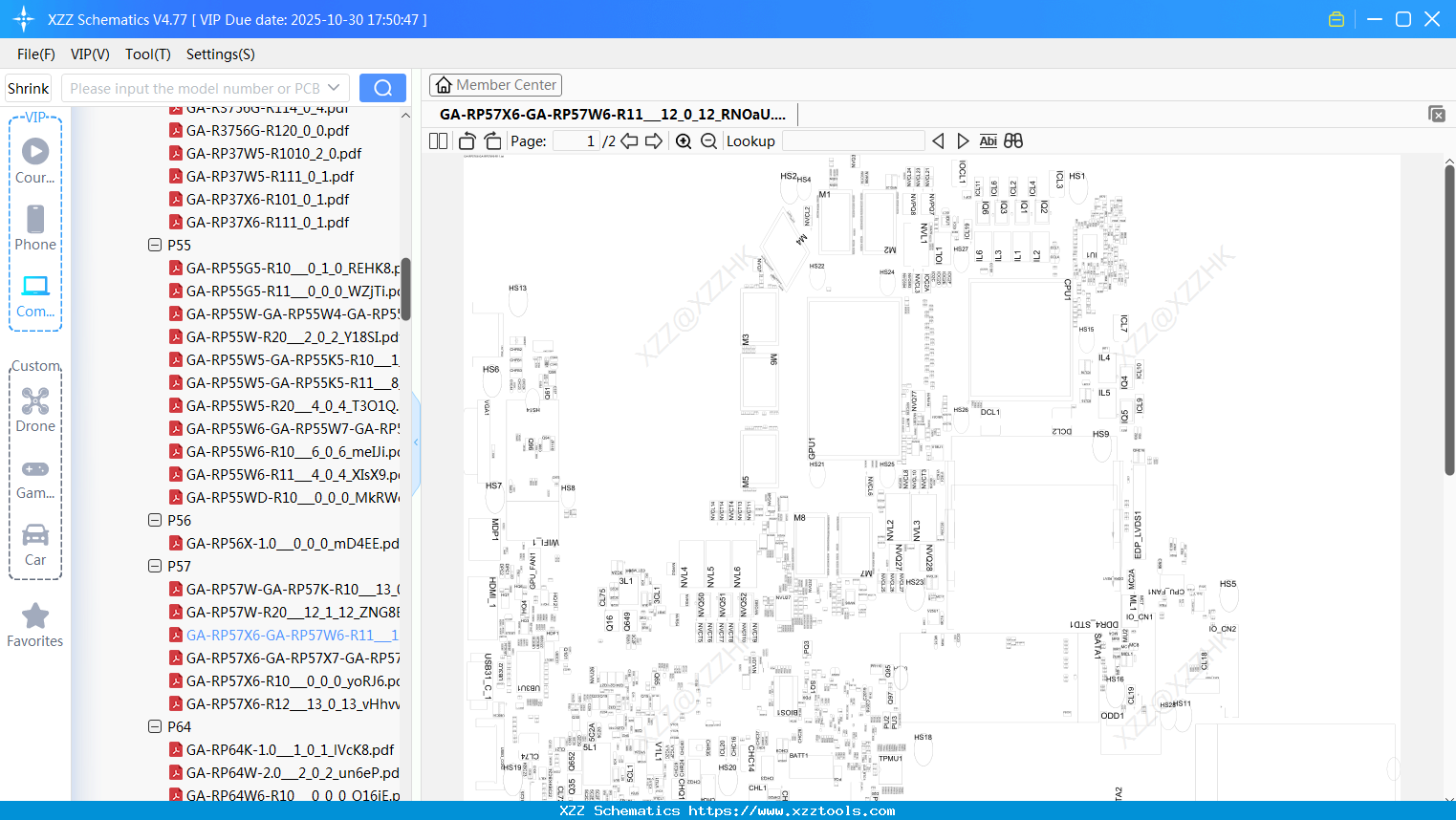Collapse the P57 folder
1456x820 pixels.
pyautogui.click(x=155, y=566)
